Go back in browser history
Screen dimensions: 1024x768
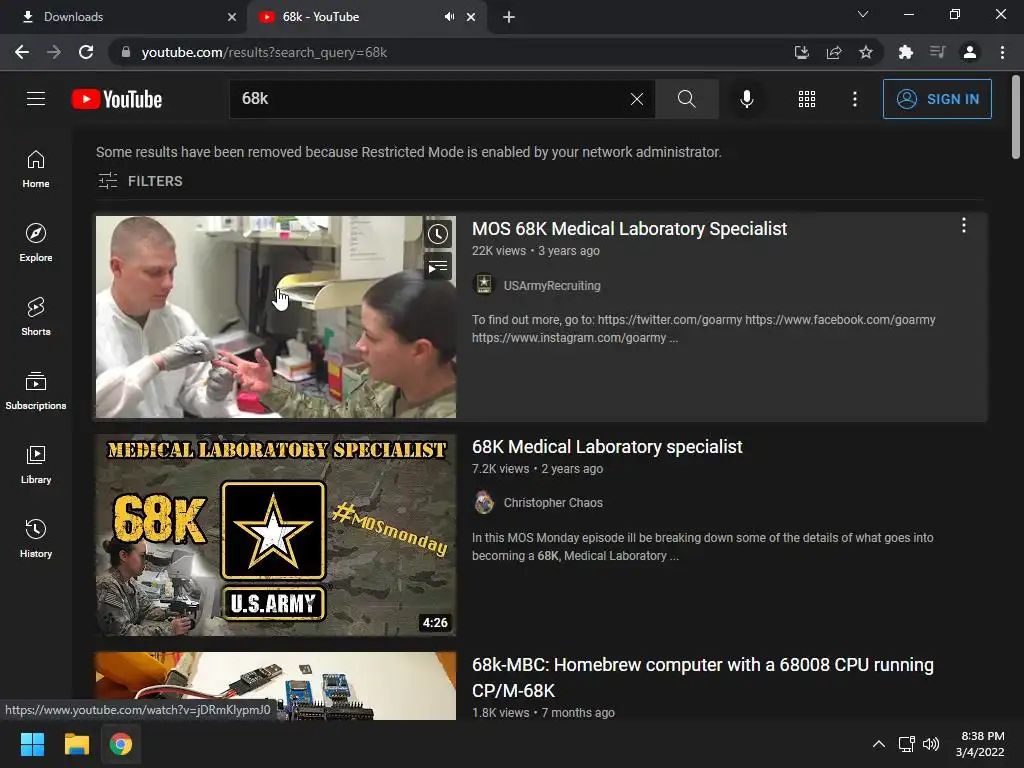click(22, 52)
